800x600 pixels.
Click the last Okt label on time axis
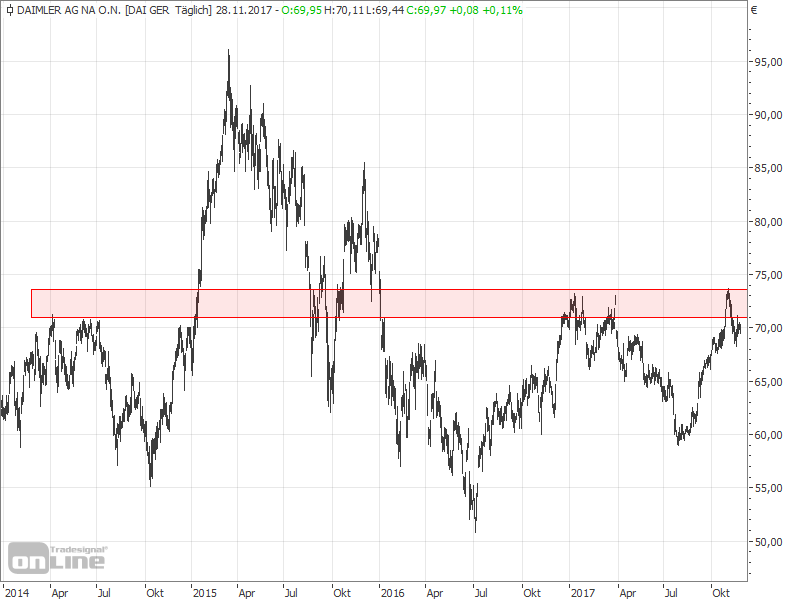(x=720, y=592)
